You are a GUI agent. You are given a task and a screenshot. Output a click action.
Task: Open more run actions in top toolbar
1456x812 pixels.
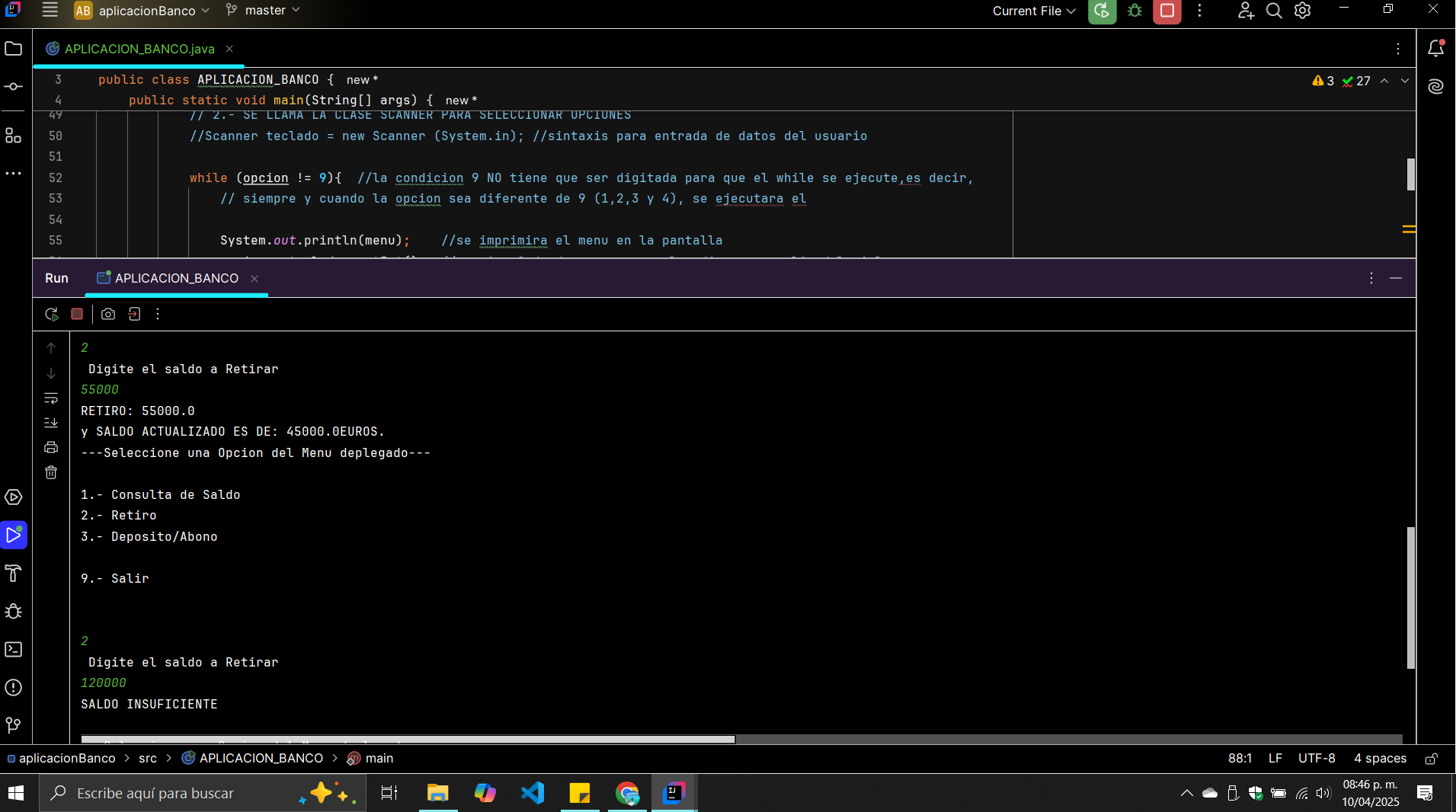coord(1199,11)
